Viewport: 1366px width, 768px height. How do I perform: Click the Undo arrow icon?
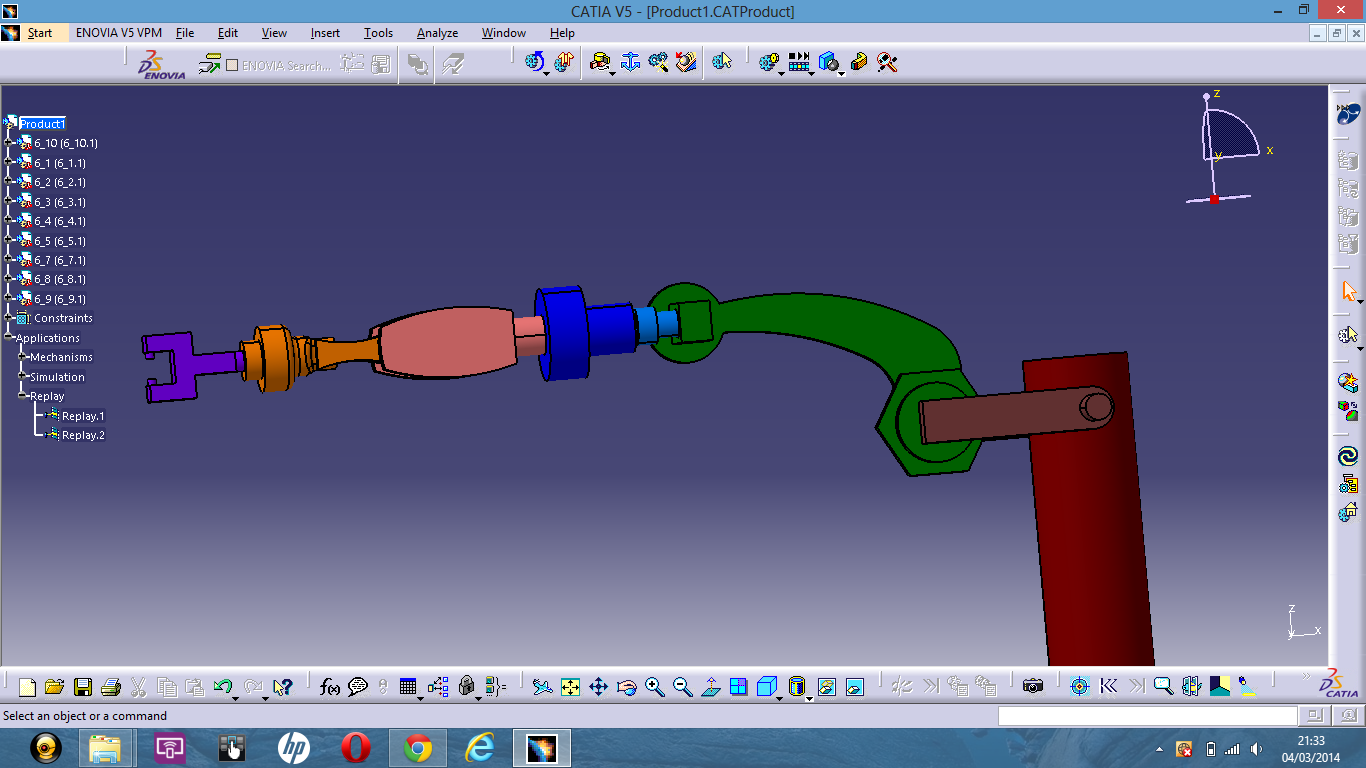click(222, 687)
